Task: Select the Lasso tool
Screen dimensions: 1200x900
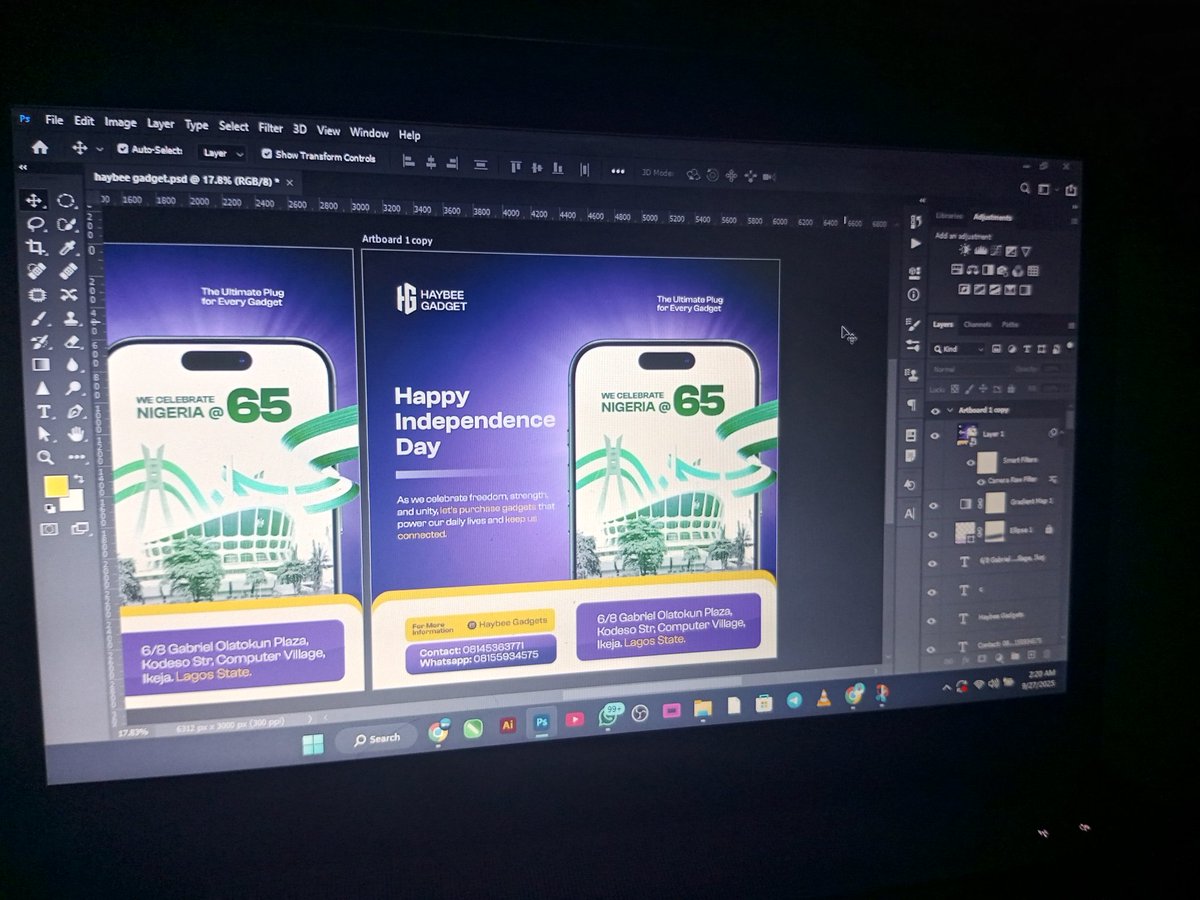Action: coord(34,224)
